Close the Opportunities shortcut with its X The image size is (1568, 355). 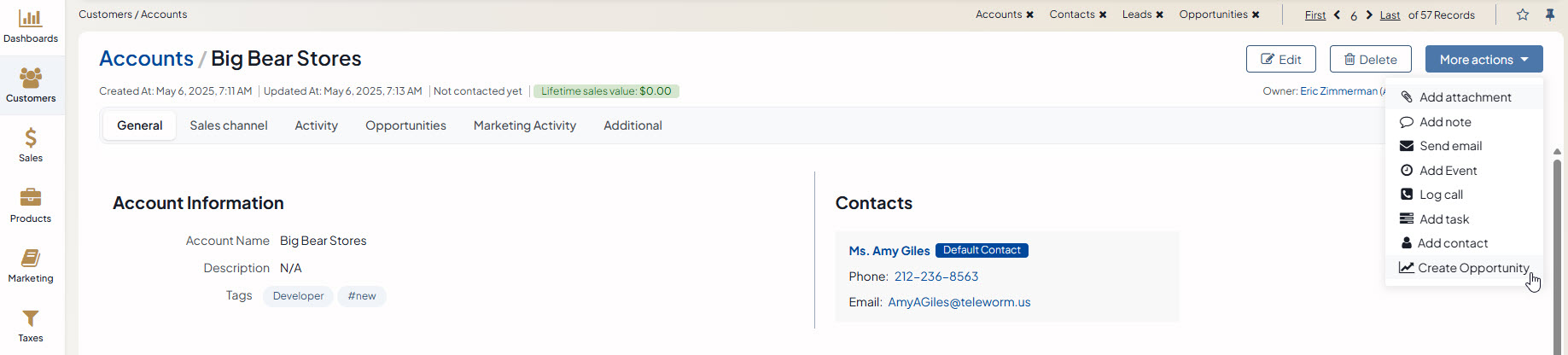tap(1256, 15)
